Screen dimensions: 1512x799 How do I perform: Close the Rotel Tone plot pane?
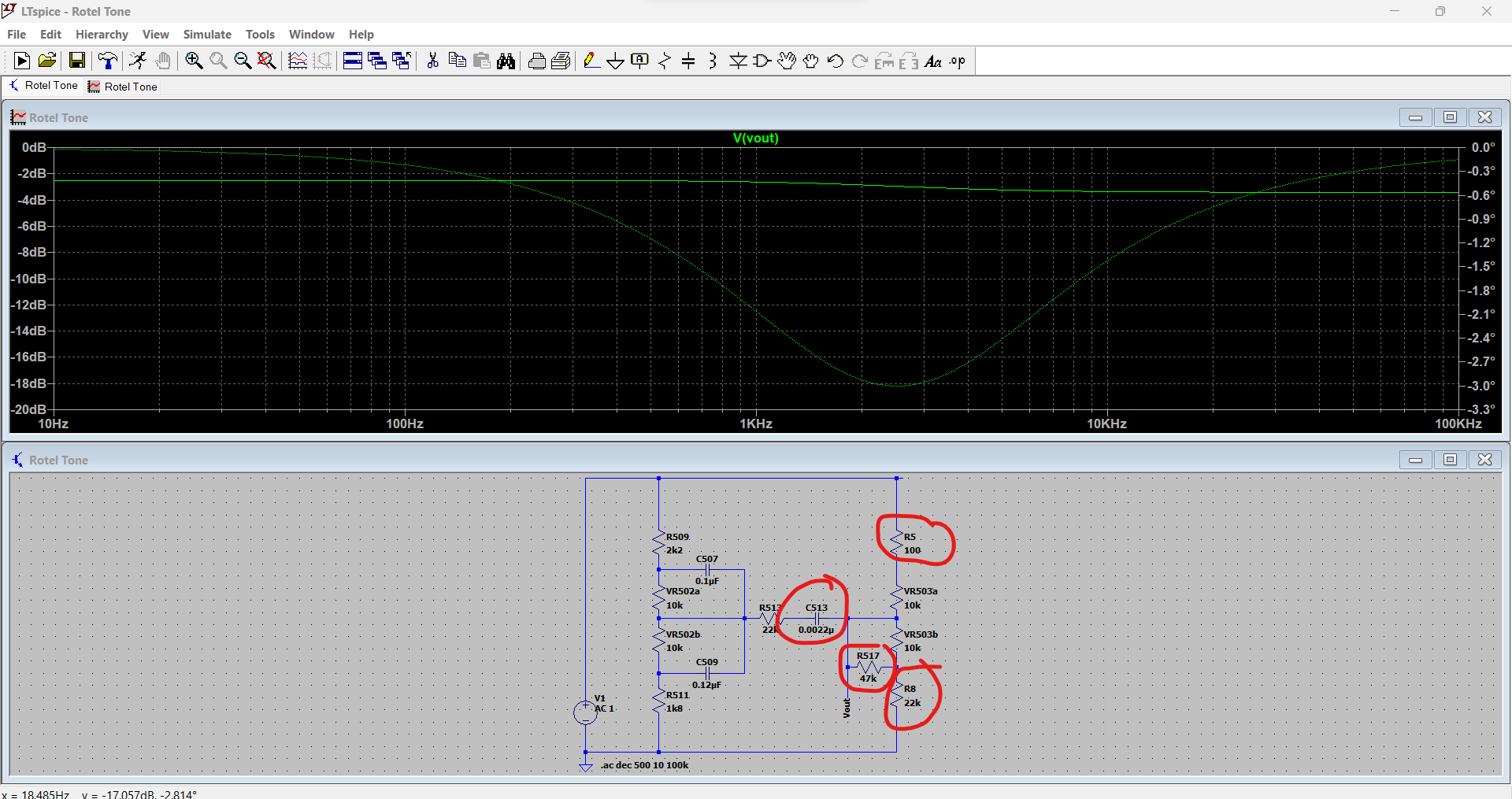point(1484,117)
